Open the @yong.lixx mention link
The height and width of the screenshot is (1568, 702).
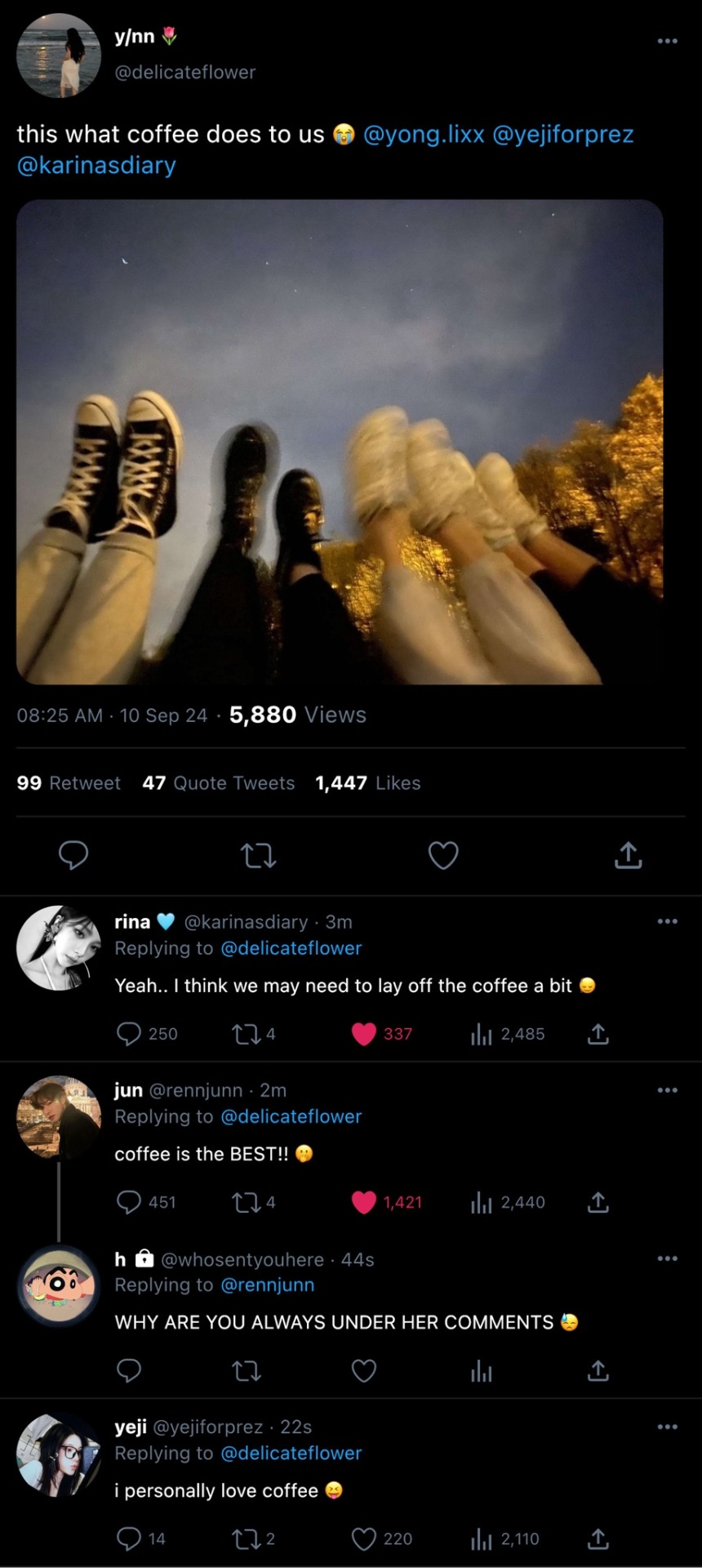423,134
